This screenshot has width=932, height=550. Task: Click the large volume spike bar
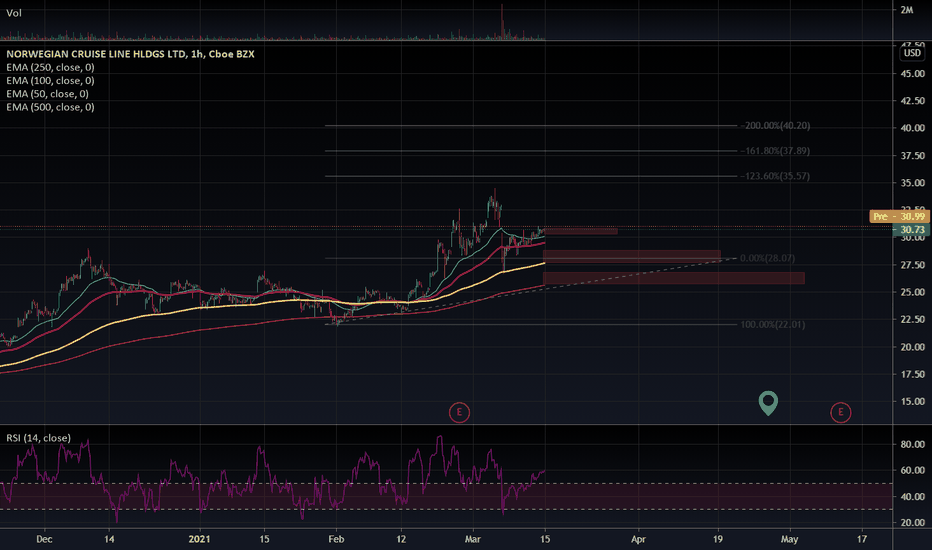pyautogui.click(x=502, y=21)
